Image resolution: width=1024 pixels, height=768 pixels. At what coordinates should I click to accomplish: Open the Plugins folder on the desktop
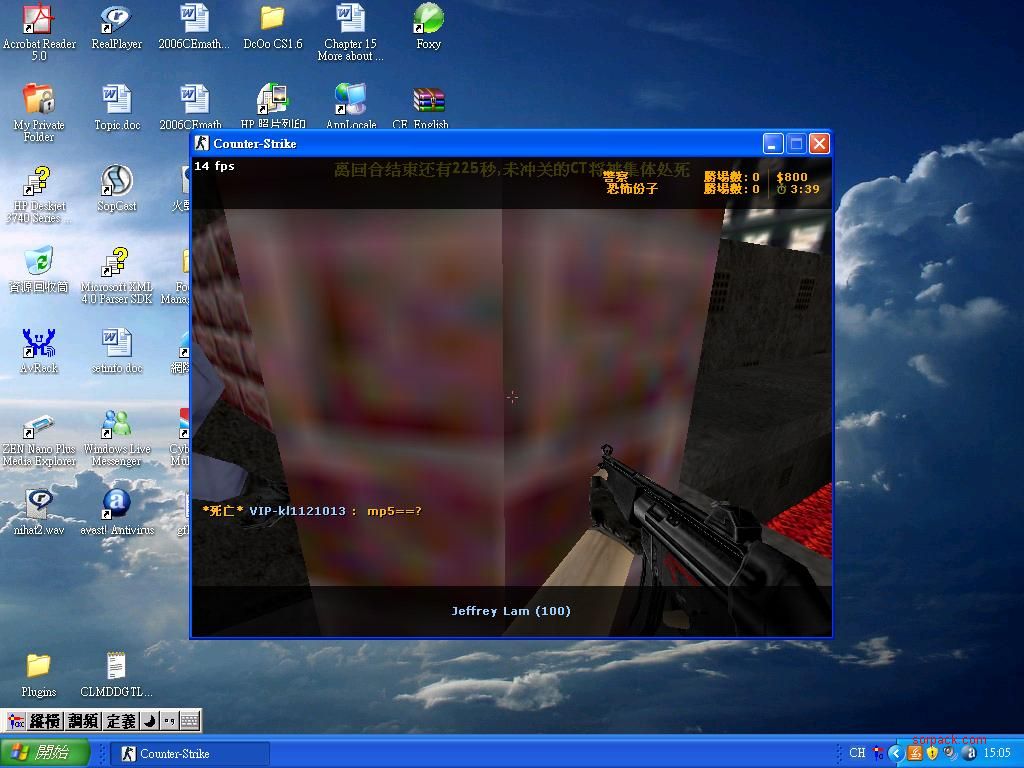point(38,667)
